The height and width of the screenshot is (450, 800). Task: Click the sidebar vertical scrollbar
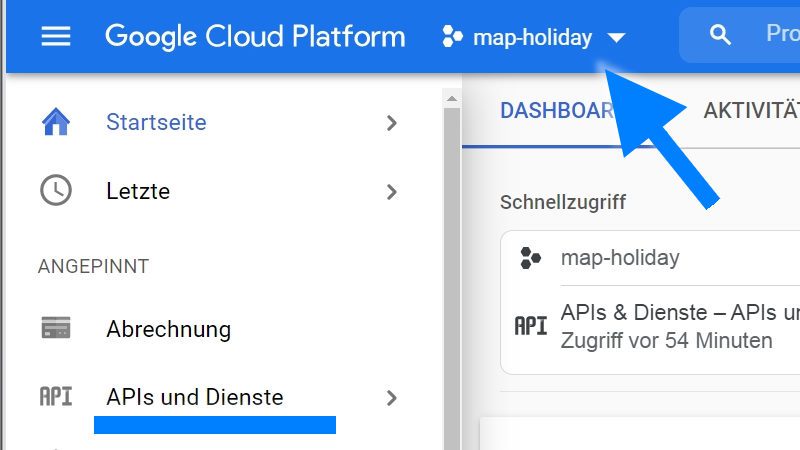click(451, 270)
